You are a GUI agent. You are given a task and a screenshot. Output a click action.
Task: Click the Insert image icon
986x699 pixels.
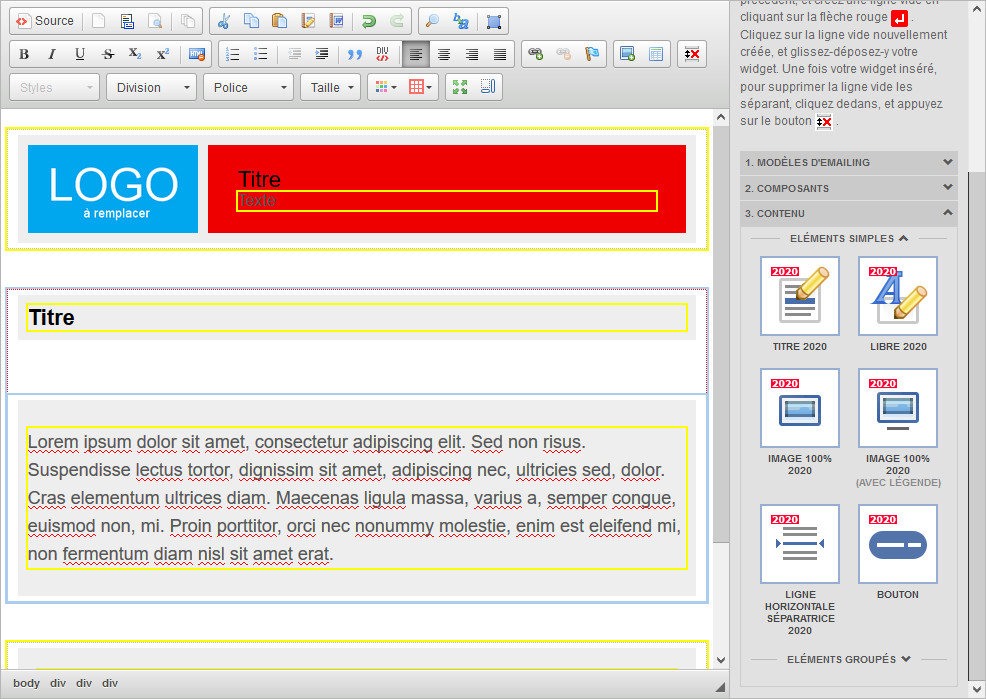(x=627, y=54)
